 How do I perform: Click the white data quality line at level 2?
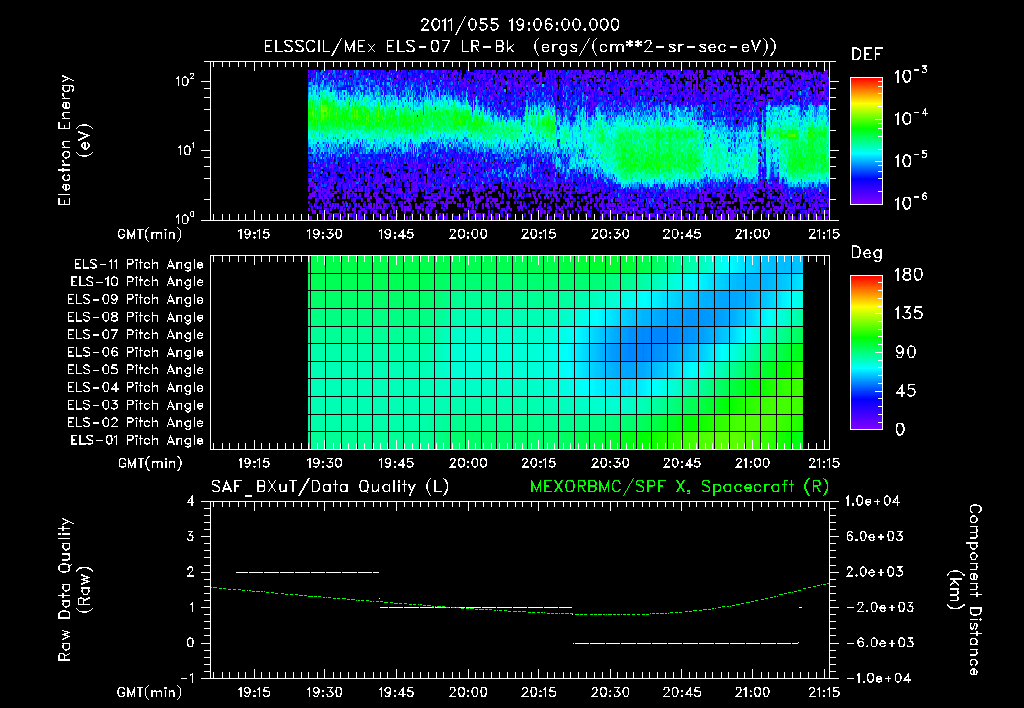pyautogui.click(x=307, y=572)
